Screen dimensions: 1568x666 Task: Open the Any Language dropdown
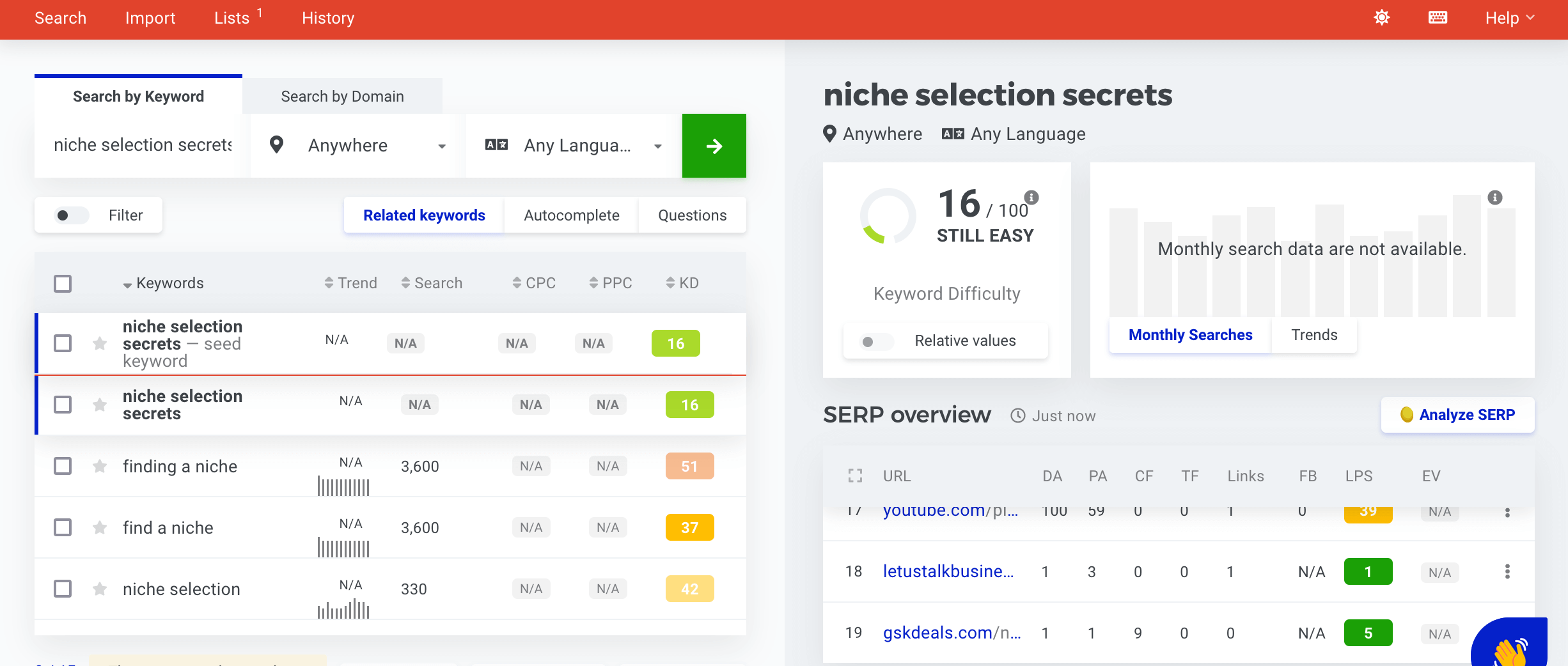tap(574, 146)
